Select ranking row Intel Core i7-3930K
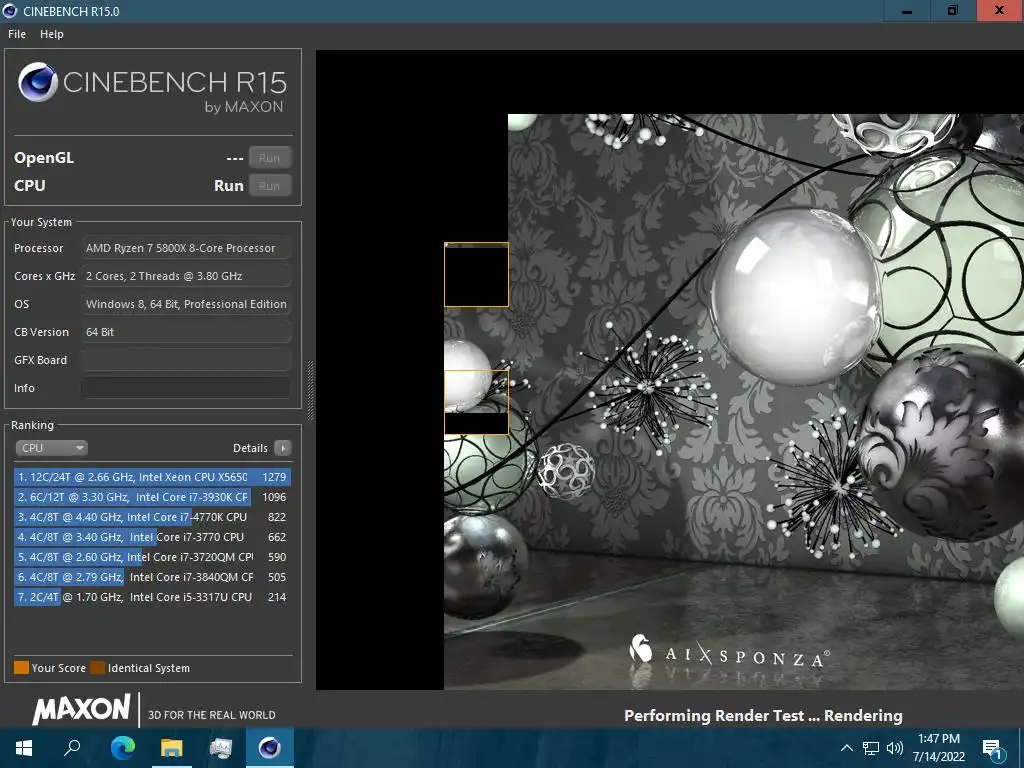 [152, 497]
